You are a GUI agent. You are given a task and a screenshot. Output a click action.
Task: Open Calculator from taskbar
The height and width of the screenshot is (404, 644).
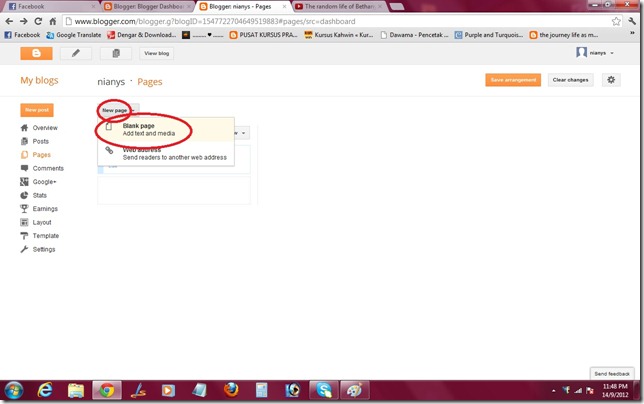(x=262, y=390)
